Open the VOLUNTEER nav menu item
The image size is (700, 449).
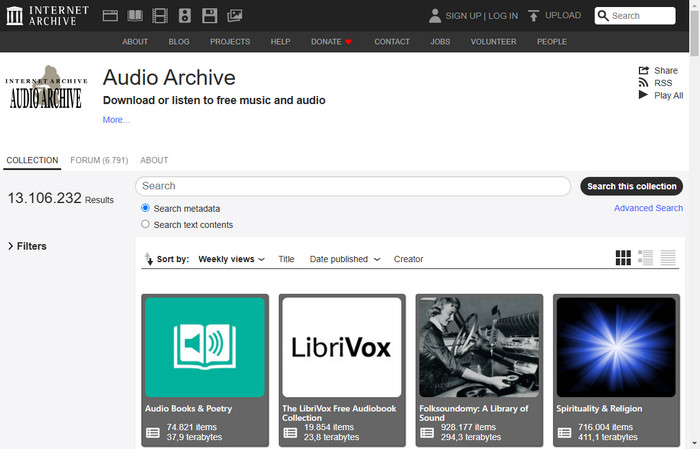(x=493, y=42)
